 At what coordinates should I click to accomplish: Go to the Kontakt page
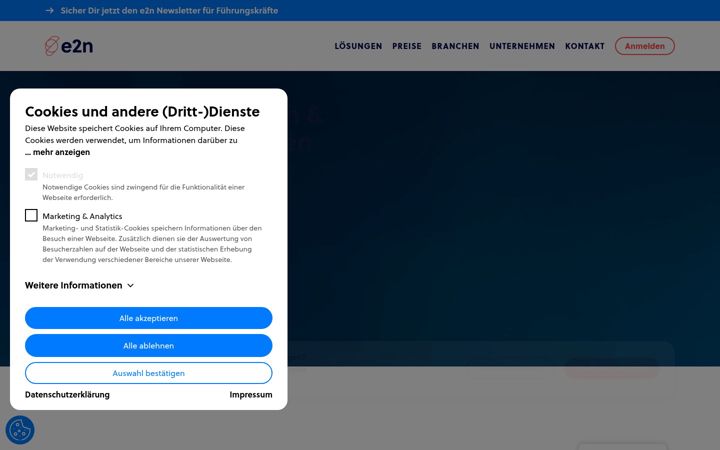point(585,46)
